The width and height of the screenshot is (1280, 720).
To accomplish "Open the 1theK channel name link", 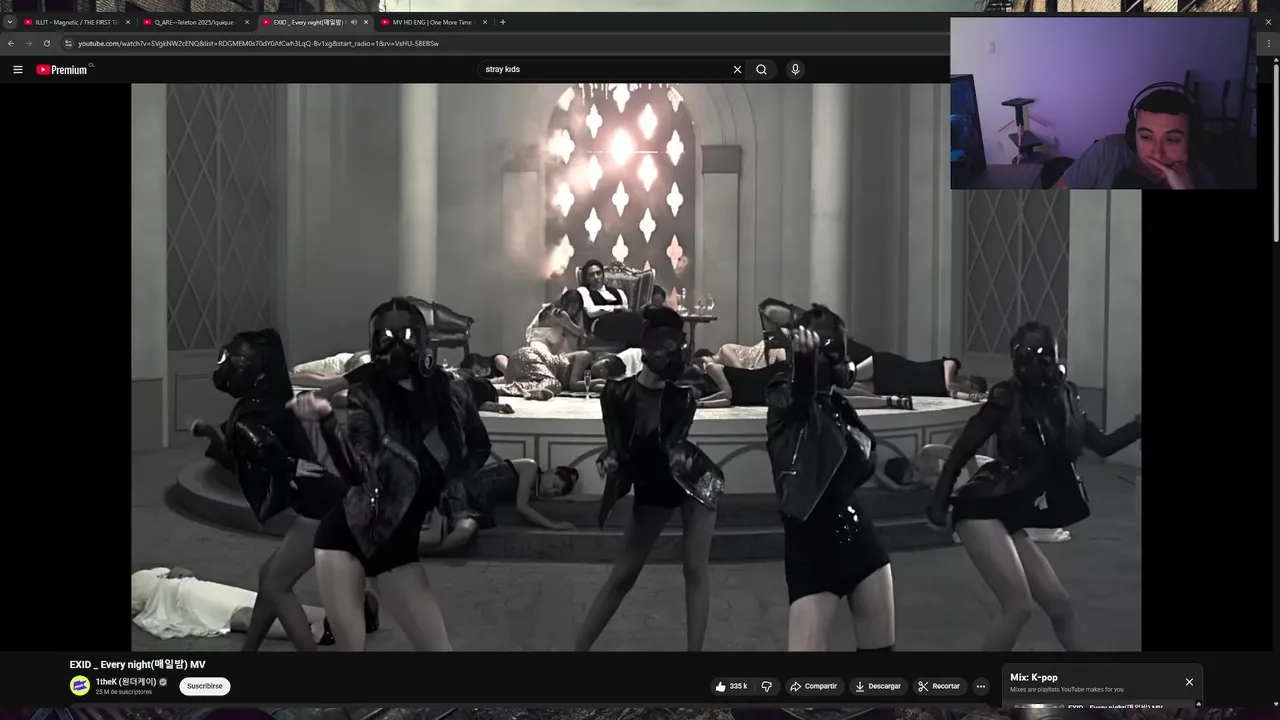I will click(x=126, y=682).
